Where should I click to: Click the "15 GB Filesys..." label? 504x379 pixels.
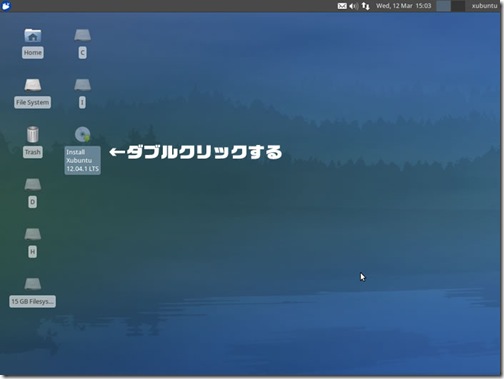32,301
